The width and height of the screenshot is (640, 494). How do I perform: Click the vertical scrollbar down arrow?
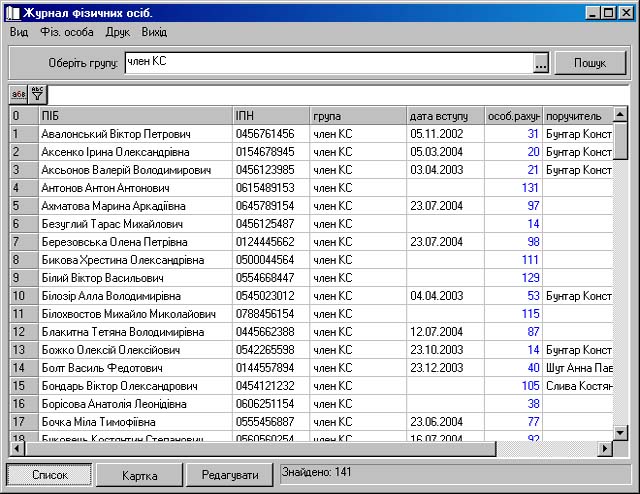pos(620,432)
